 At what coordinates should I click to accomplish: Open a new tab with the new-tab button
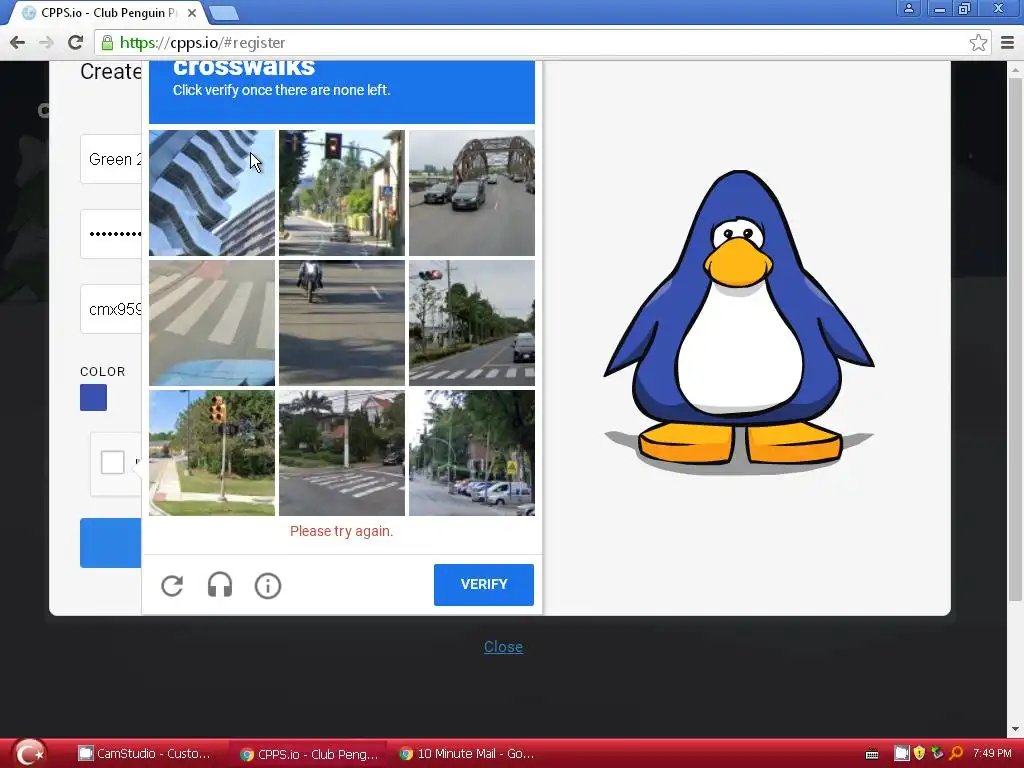pos(224,13)
